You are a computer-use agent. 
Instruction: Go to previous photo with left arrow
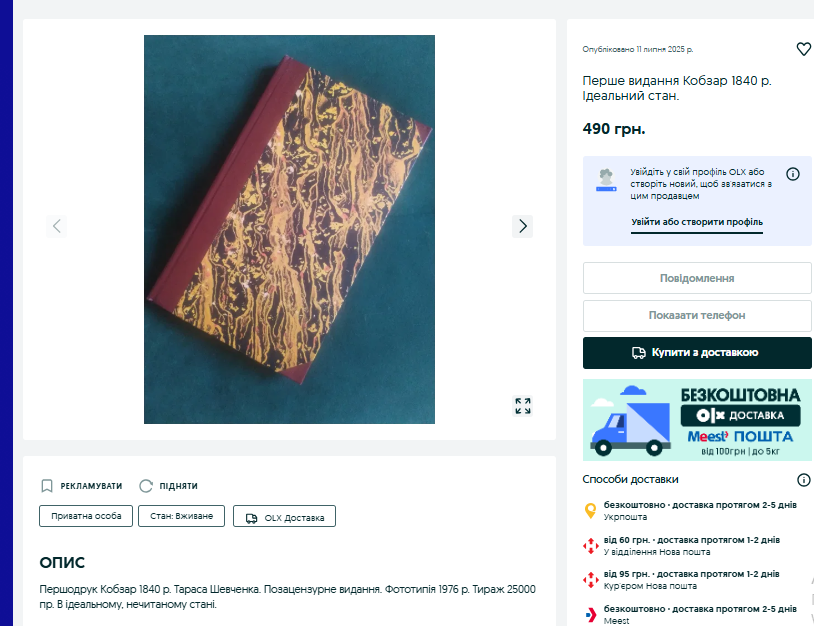tap(57, 226)
